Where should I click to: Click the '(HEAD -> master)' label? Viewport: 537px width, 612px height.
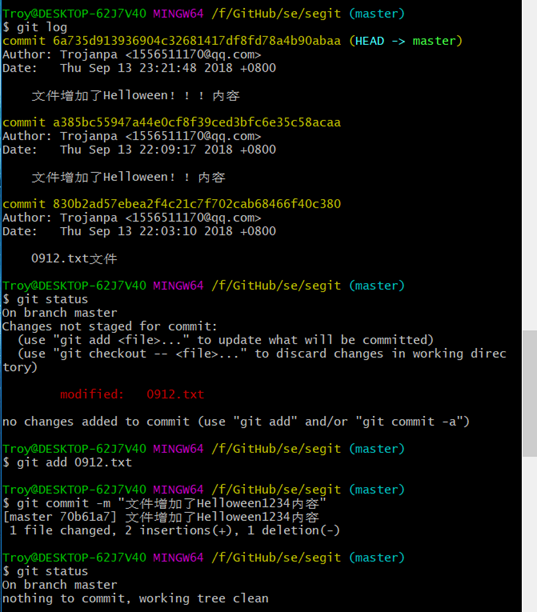point(406,41)
